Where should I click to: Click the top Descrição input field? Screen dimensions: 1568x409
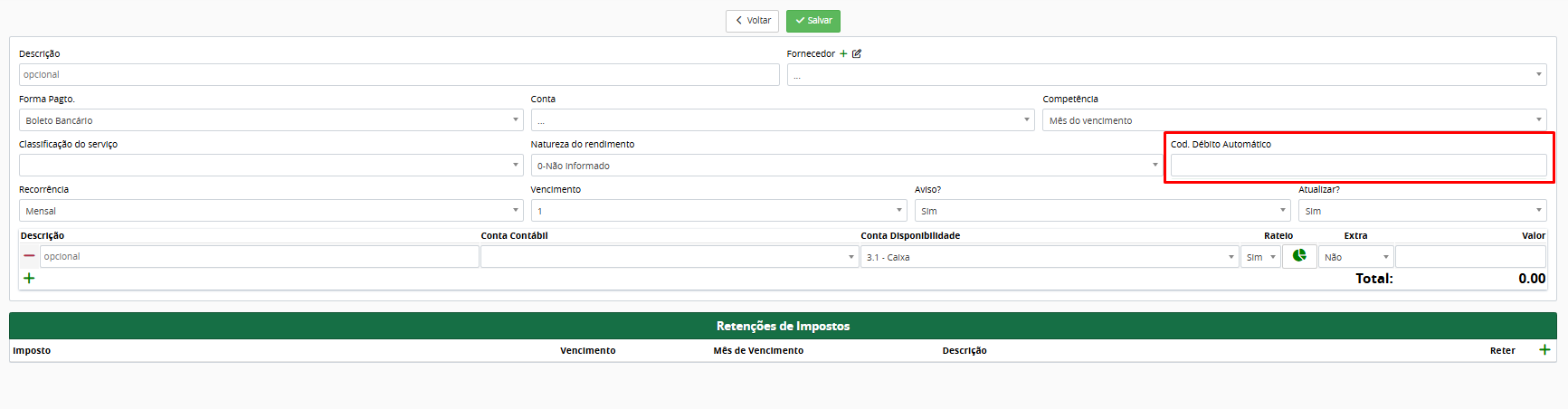click(398, 75)
